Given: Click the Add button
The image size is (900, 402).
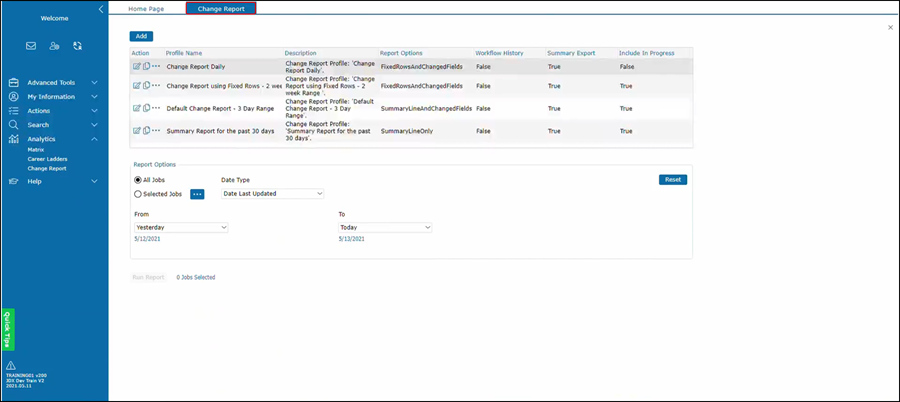Looking at the screenshot, I should coord(142,36).
